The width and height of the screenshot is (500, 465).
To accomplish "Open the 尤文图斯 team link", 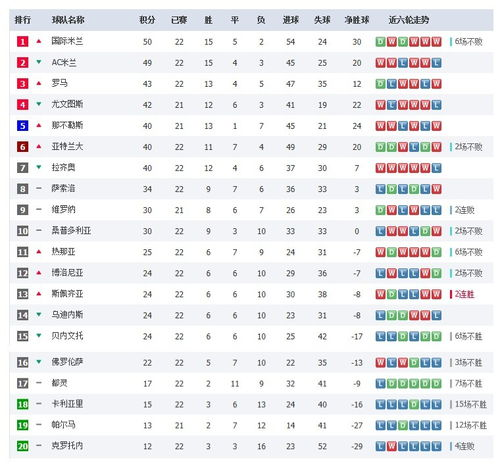I will [67, 104].
